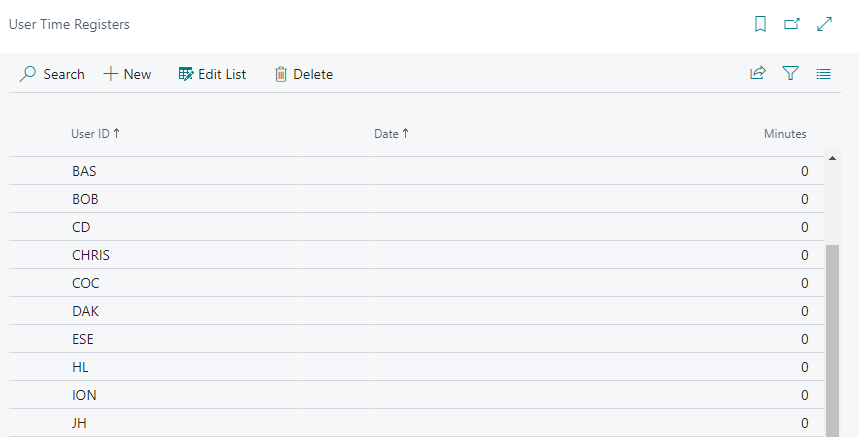Open page in new window icon
Screen dimensions: 859x437
tap(792, 24)
